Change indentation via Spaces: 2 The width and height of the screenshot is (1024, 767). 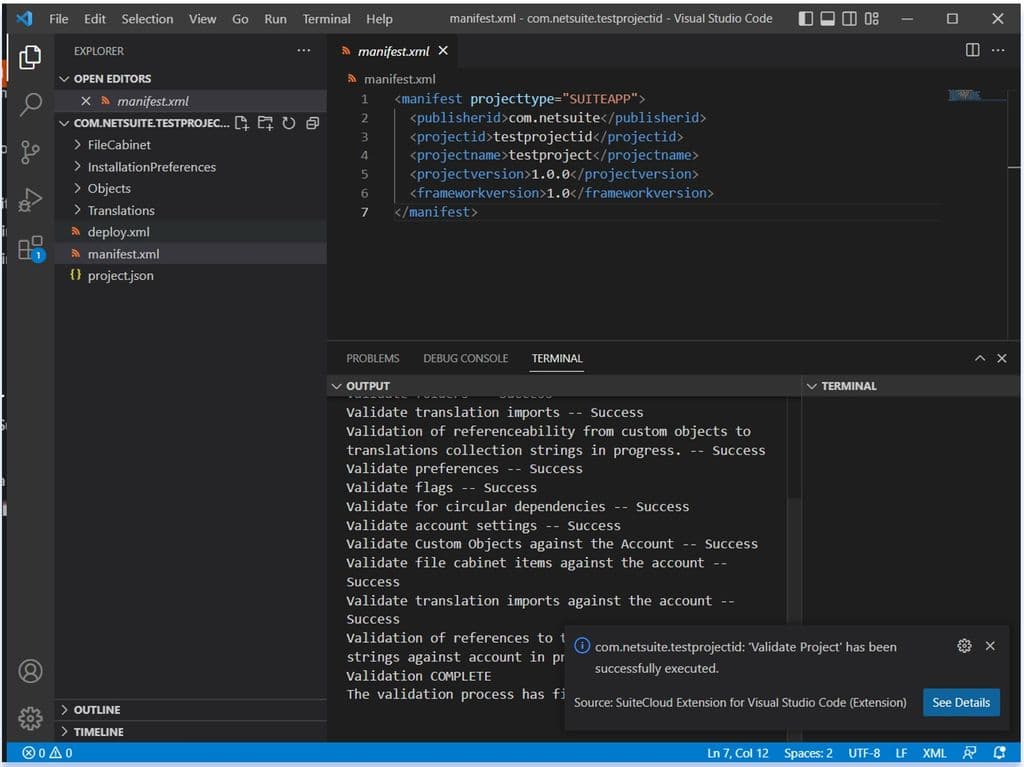(x=808, y=753)
